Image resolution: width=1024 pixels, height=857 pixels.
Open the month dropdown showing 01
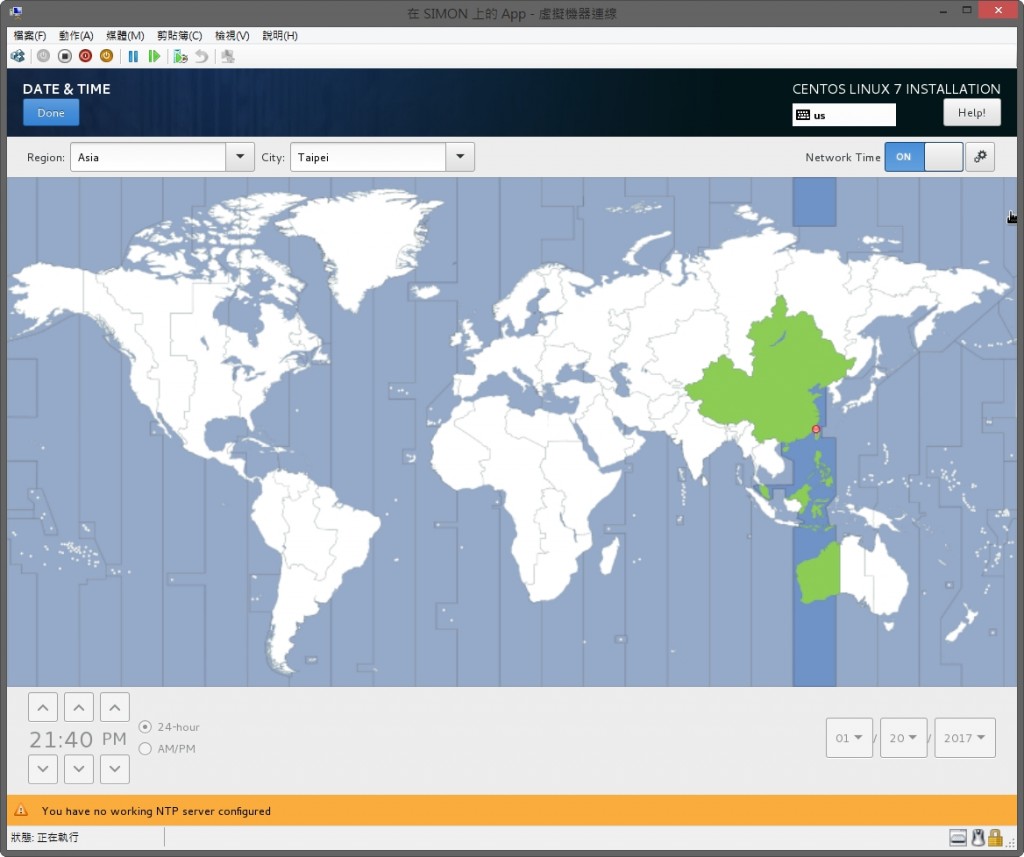849,737
